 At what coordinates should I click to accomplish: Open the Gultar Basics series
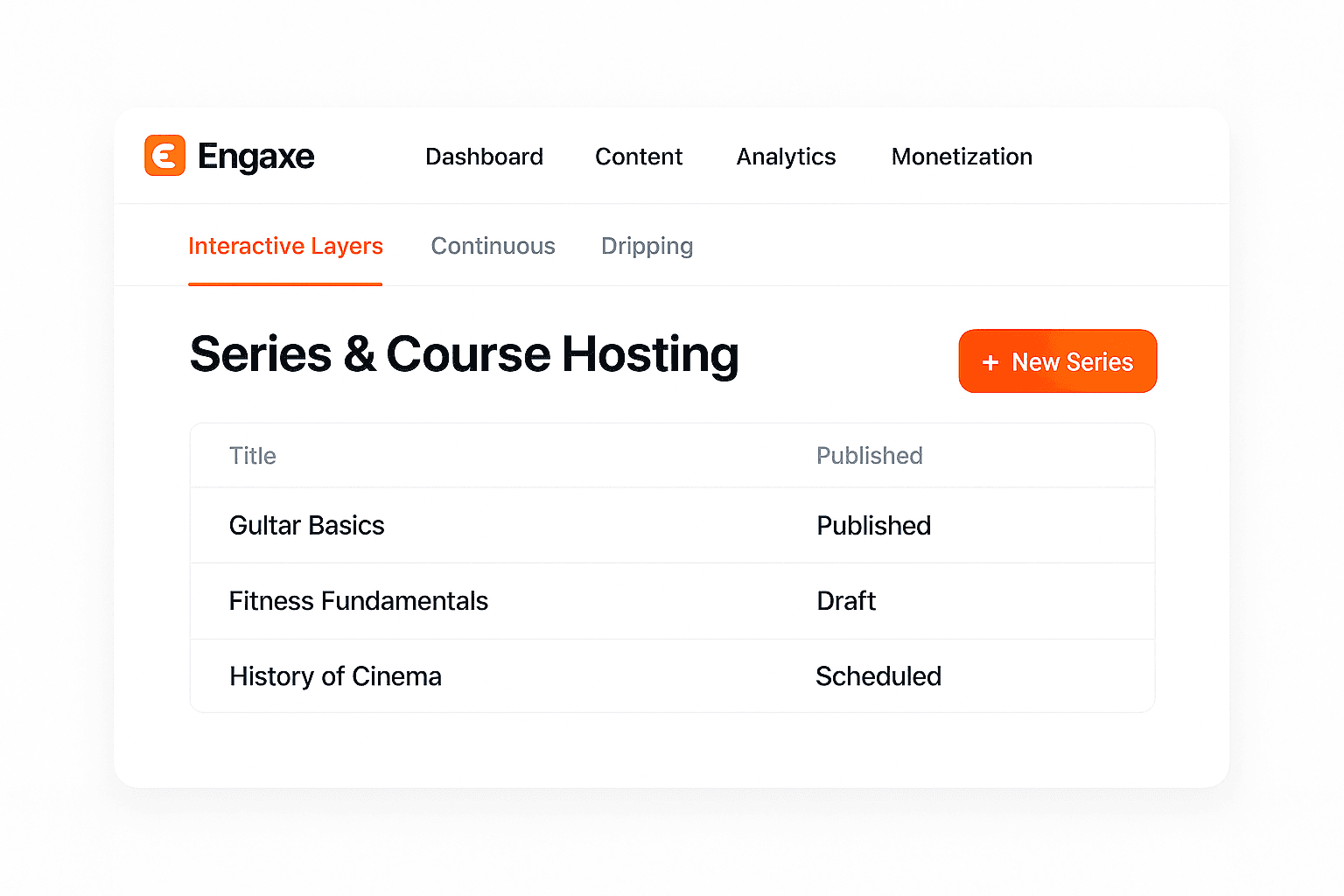coord(306,525)
